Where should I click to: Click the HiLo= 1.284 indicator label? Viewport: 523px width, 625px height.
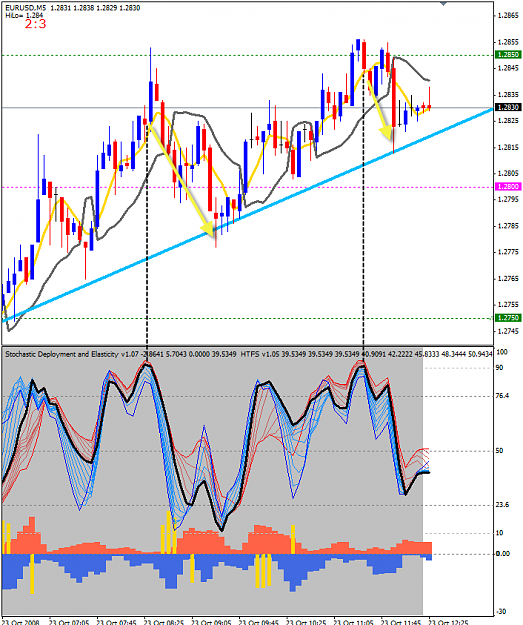pos(24,15)
